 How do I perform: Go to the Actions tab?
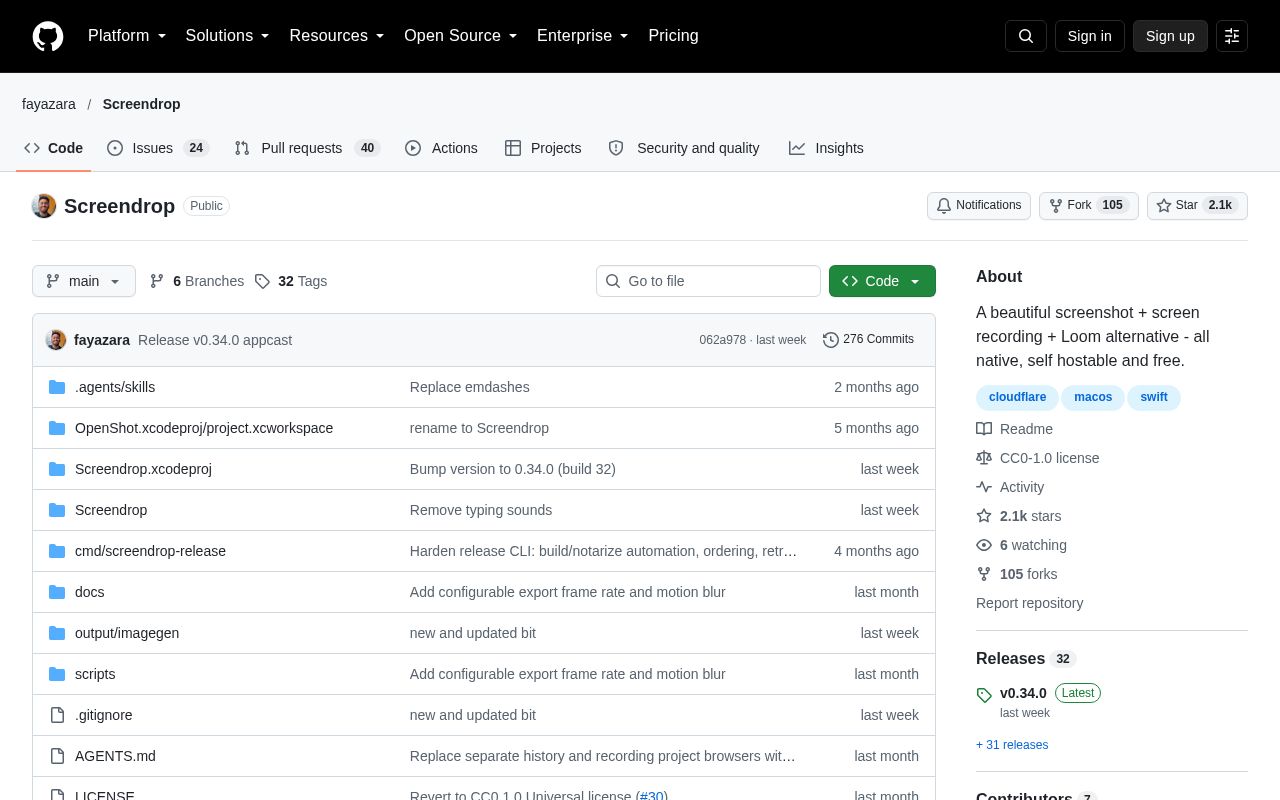[441, 148]
